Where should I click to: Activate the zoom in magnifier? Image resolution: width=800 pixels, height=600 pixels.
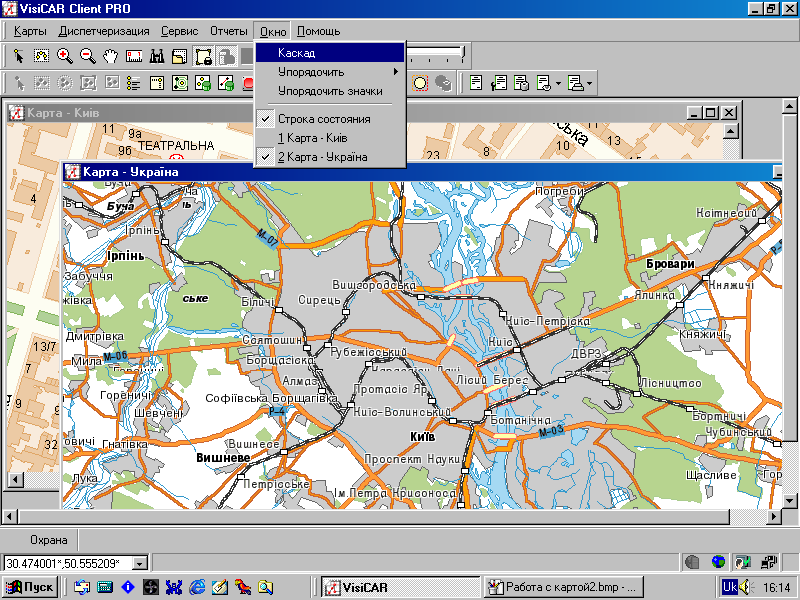(65, 56)
